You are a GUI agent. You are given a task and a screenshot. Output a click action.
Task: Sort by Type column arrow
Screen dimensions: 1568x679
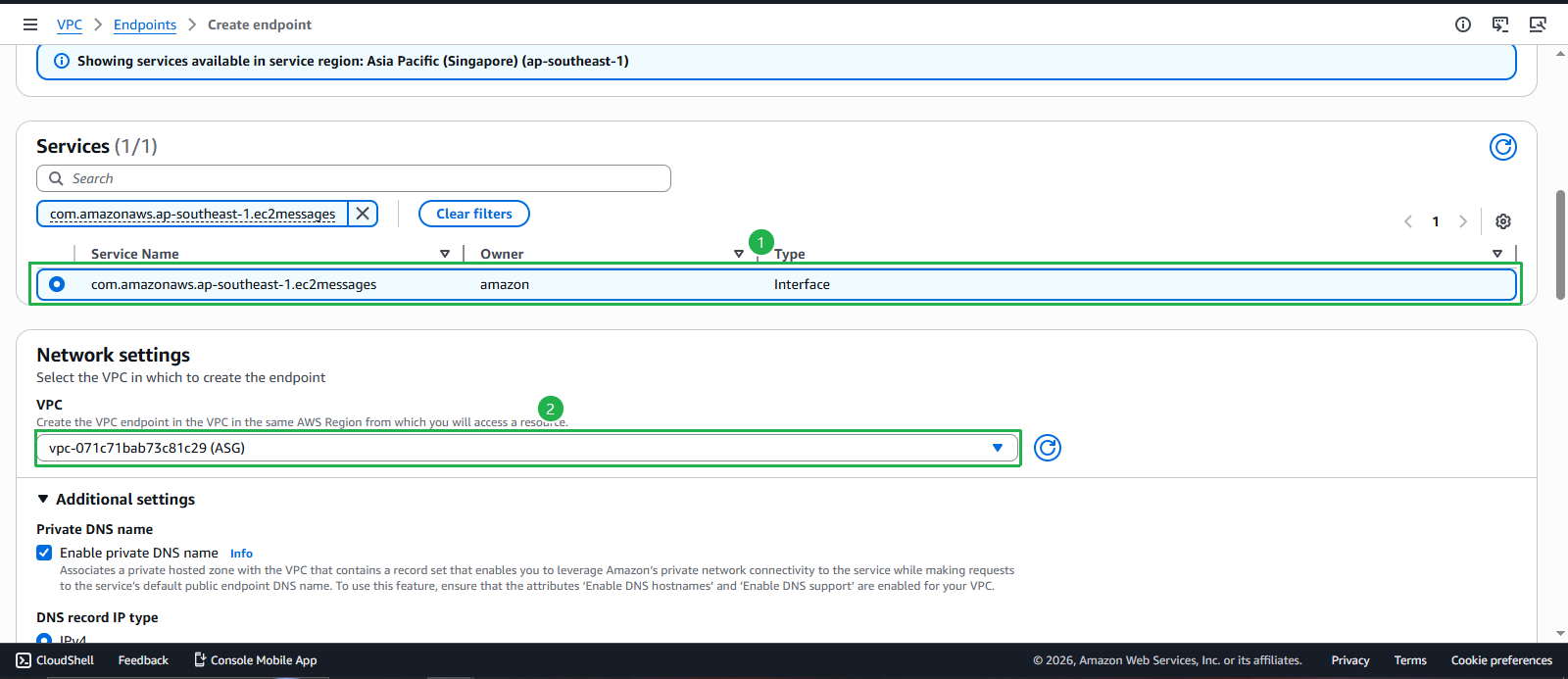[x=1497, y=254]
